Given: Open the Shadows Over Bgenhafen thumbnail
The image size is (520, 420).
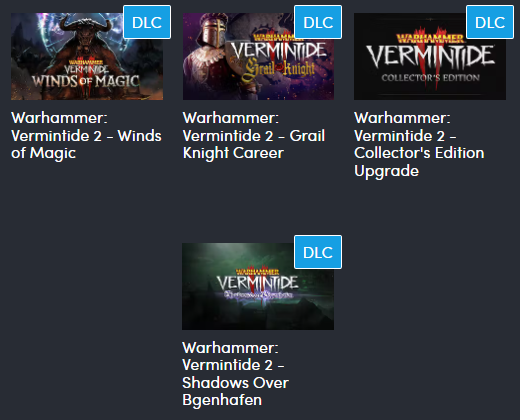Looking at the screenshot, I should [x=258, y=286].
